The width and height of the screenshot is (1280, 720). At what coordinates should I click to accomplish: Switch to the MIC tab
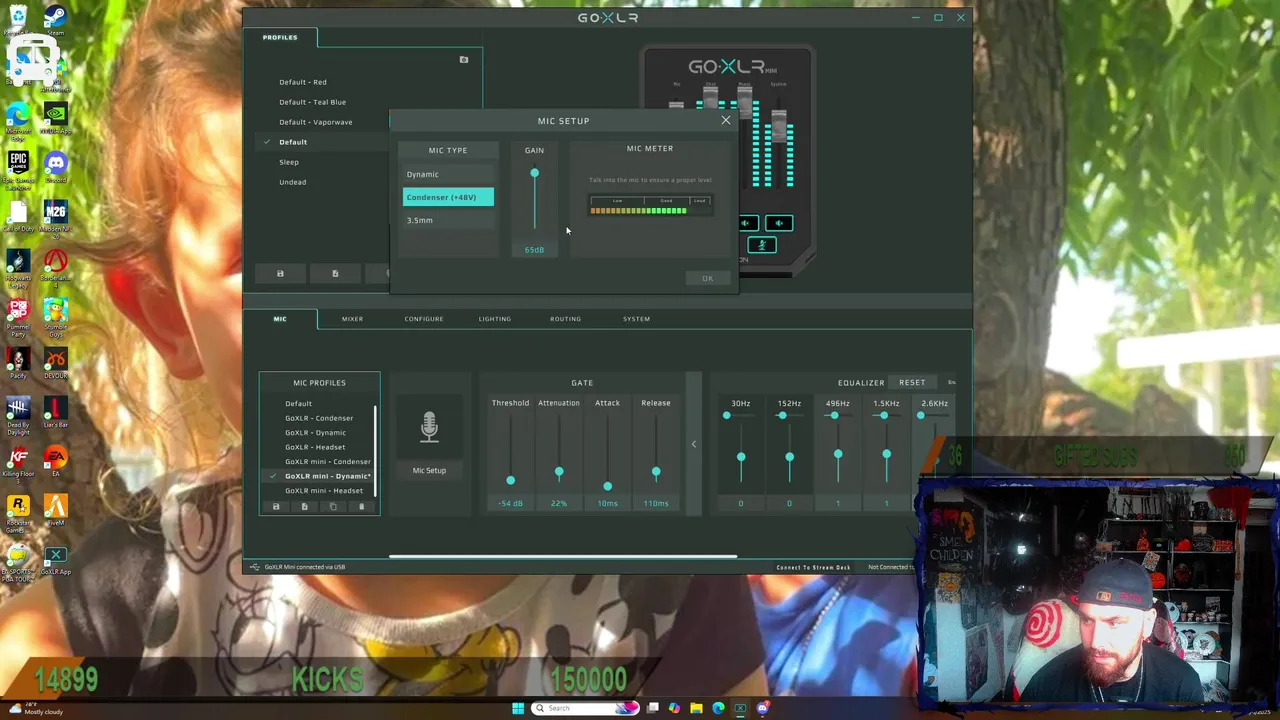tap(280, 319)
